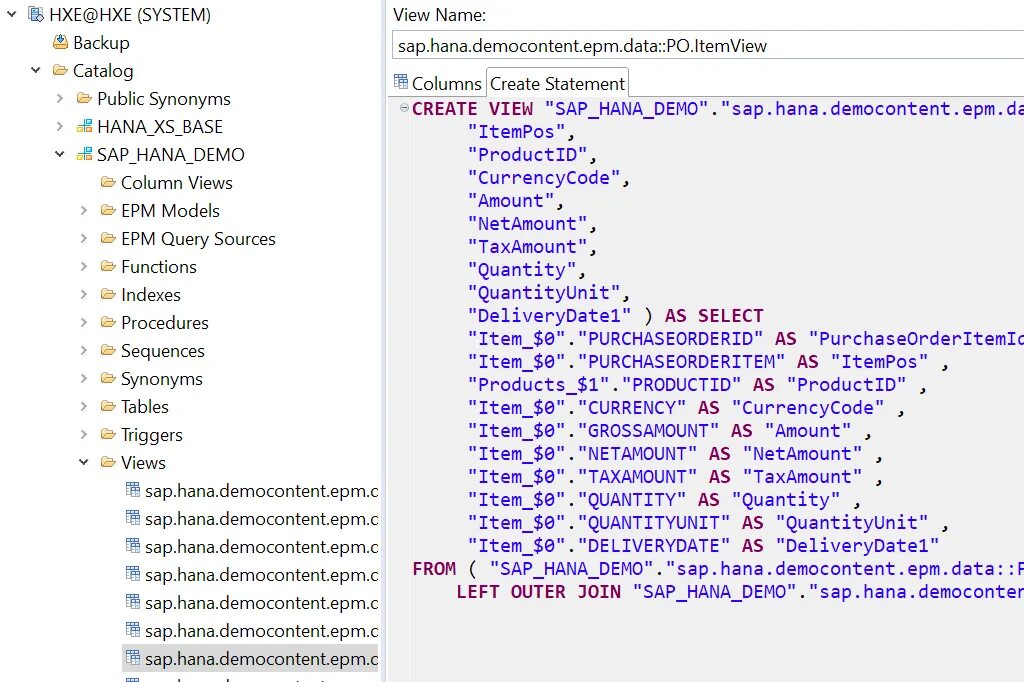1024x682 pixels.
Task: Click the HXE@HXE system database icon
Action: 36,15
